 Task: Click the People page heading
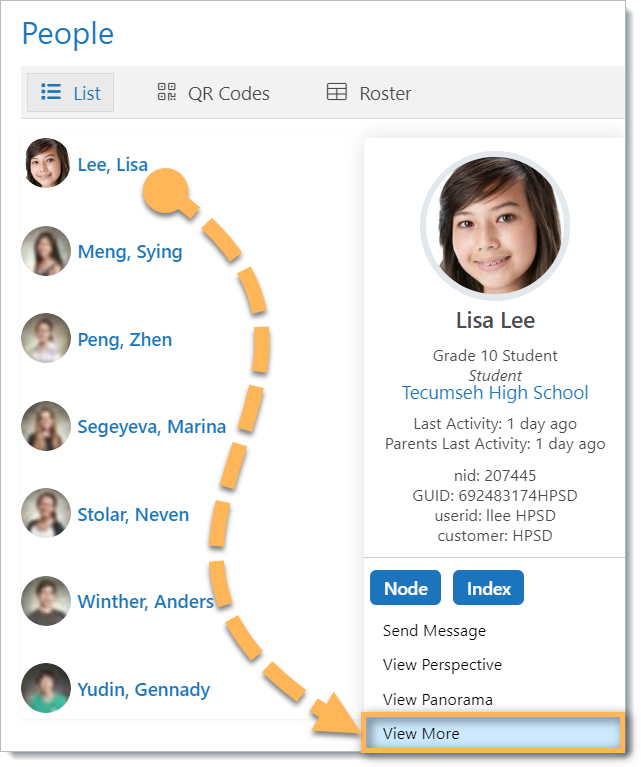[68, 34]
